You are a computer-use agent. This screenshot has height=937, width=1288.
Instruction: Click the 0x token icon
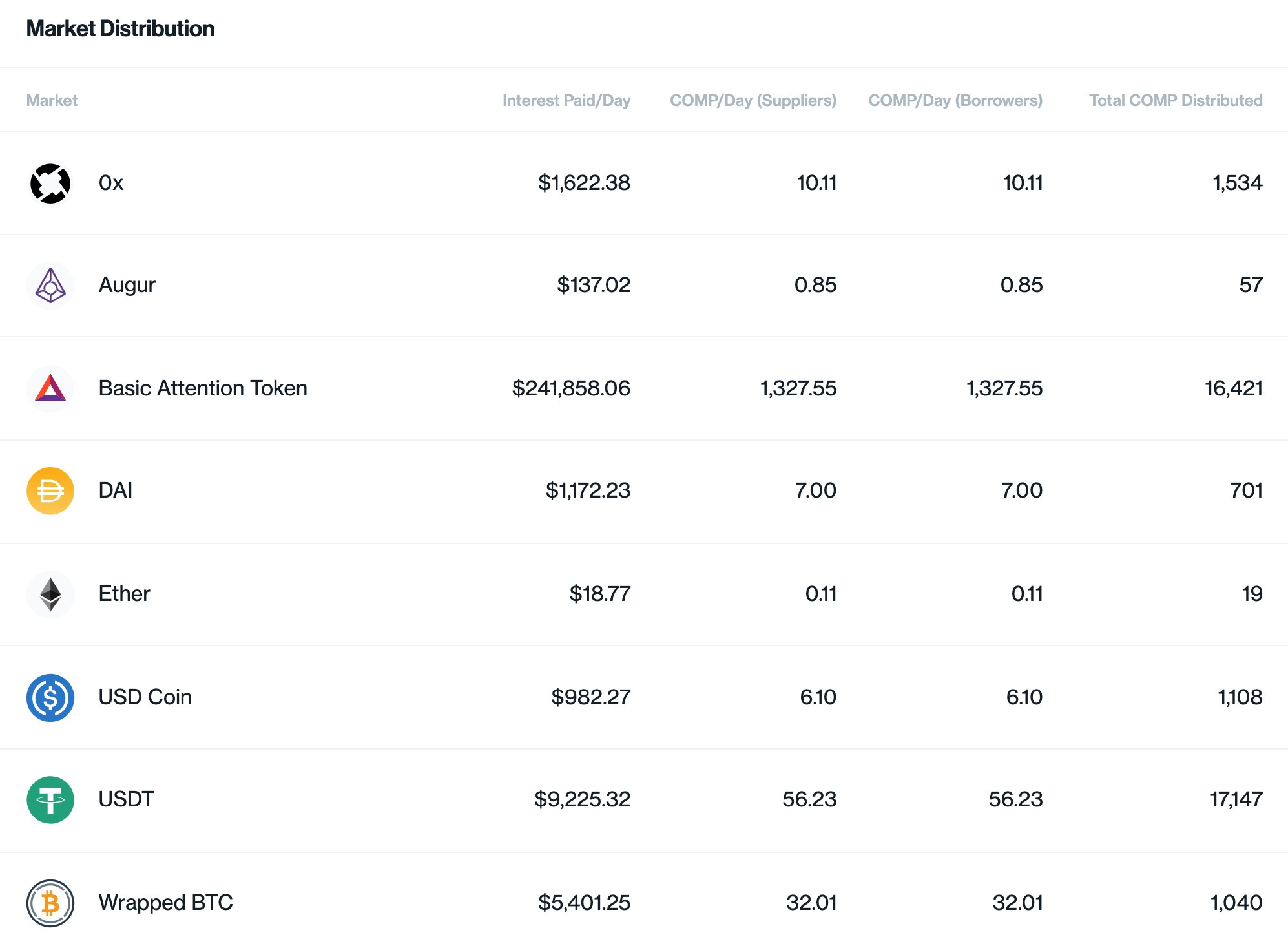point(50,184)
